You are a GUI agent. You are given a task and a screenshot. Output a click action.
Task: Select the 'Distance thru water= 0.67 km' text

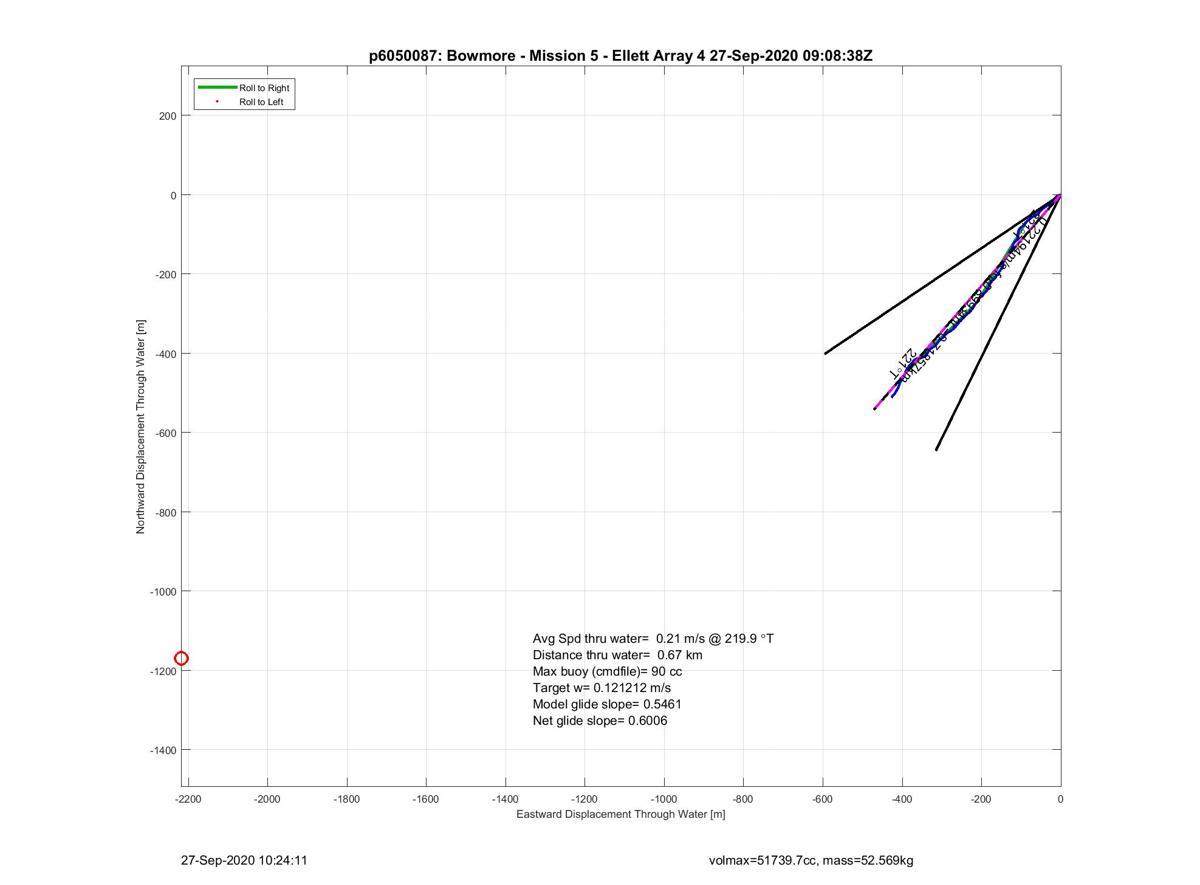pyautogui.click(x=617, y=655)
